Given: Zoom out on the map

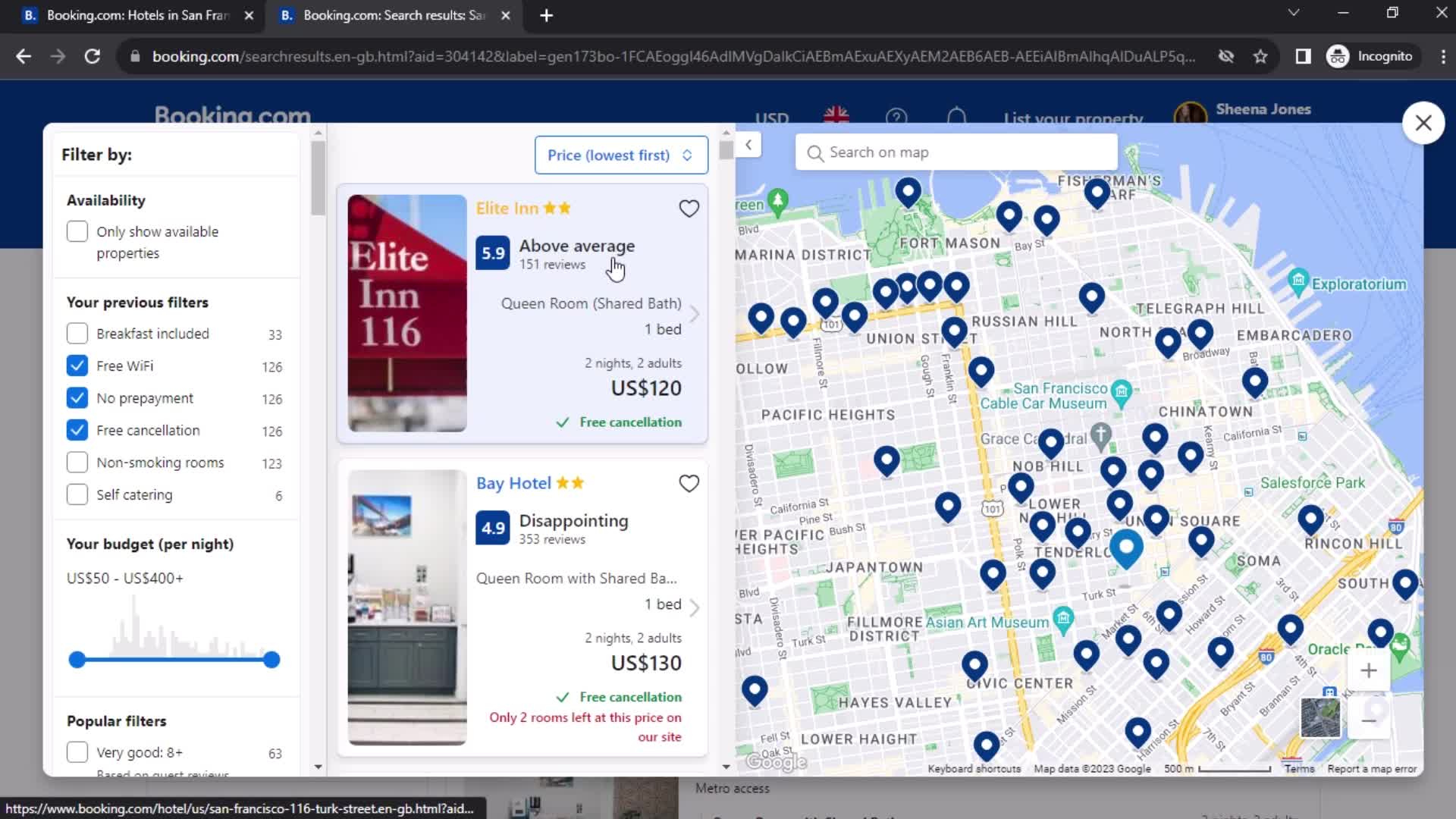Looking at the screenshot, I should 1369,720.
